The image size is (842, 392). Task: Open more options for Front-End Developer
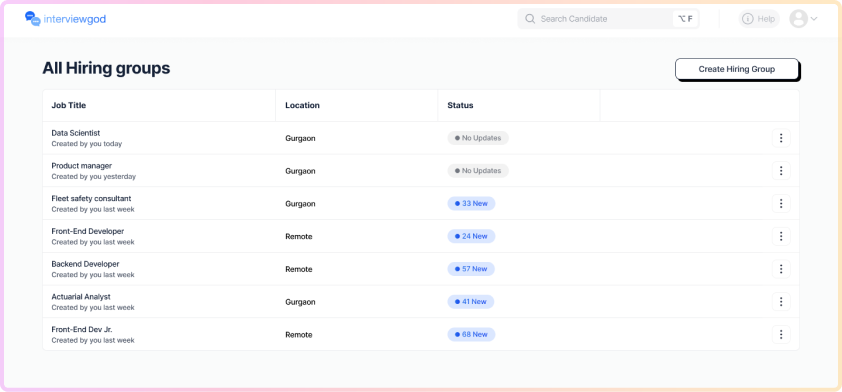coord(781,236)
